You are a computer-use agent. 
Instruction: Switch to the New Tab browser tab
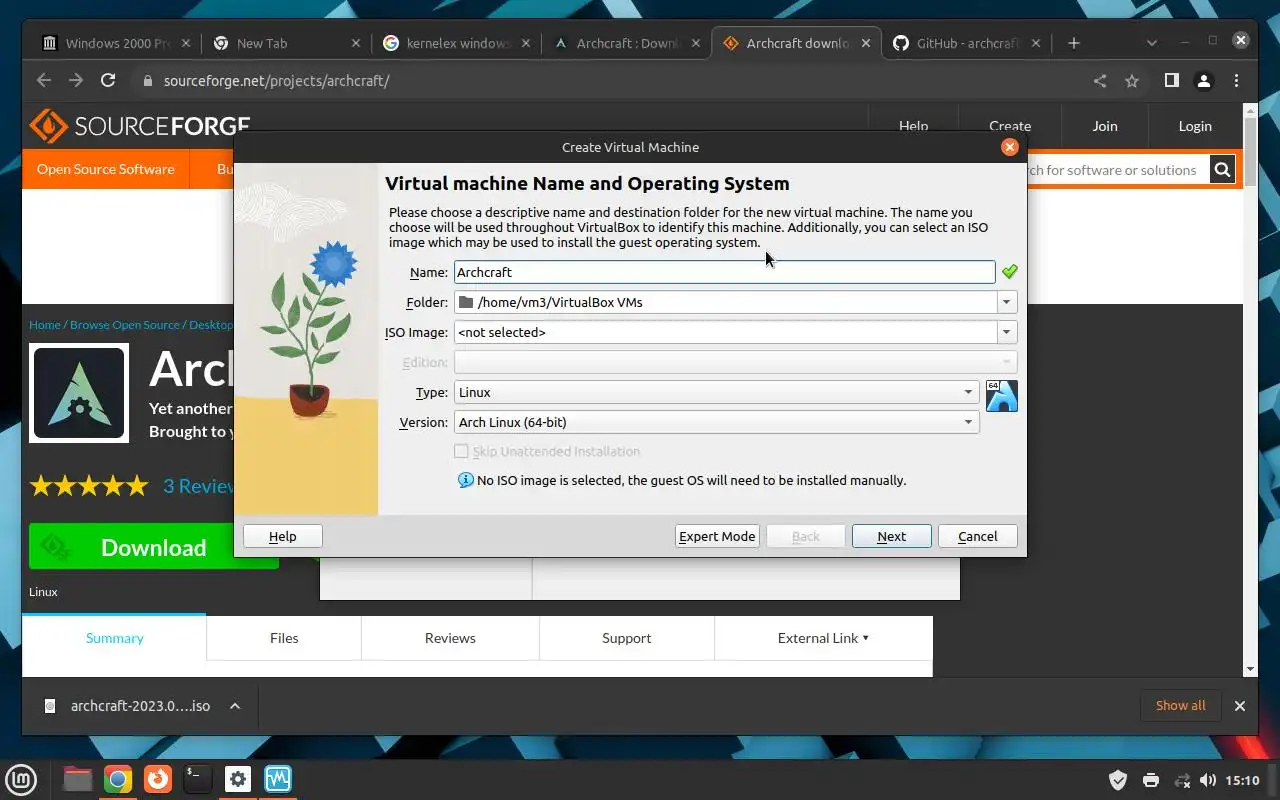tap(285, 43)
